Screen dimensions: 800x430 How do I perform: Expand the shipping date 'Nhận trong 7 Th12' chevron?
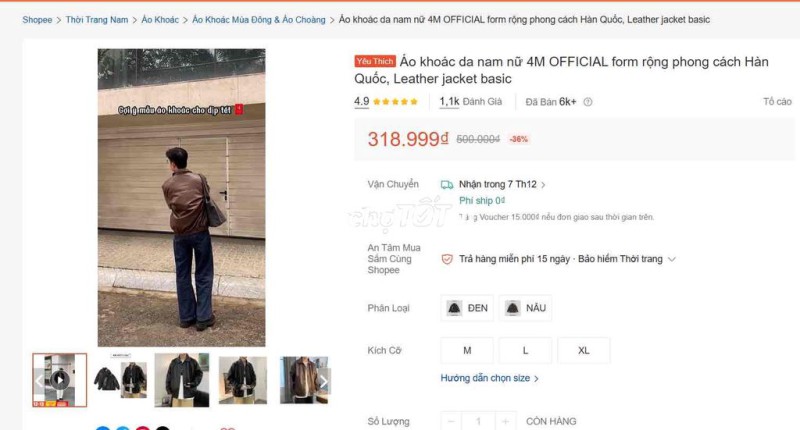tap(543, 185)
